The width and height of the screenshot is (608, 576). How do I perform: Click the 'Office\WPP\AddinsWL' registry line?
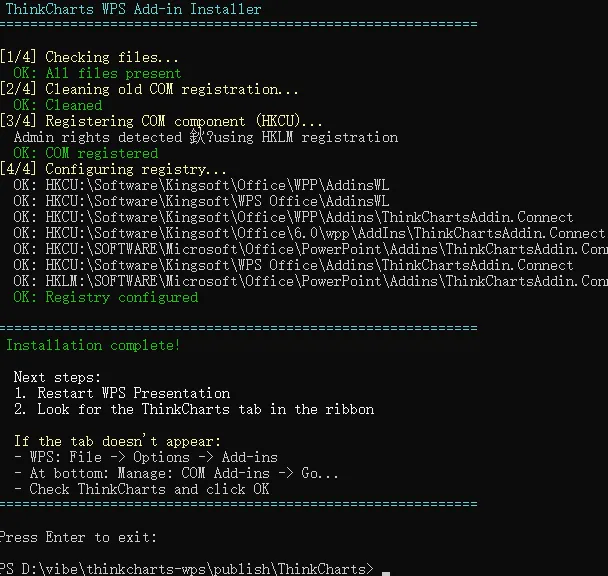201,185
